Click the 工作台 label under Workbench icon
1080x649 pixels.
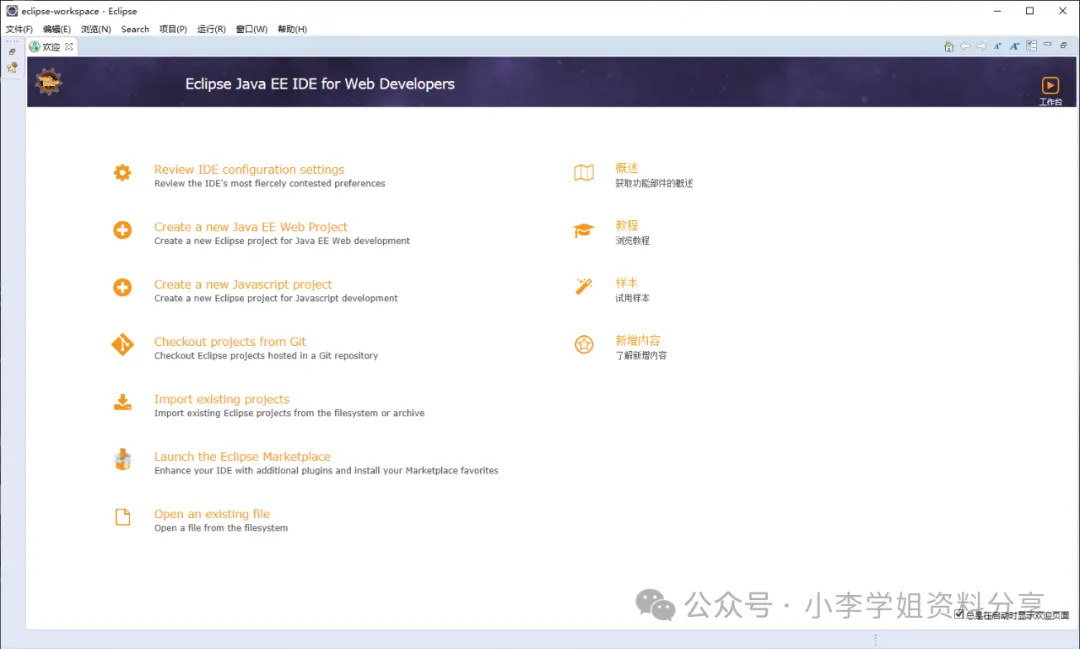(x=1050, y=102)
